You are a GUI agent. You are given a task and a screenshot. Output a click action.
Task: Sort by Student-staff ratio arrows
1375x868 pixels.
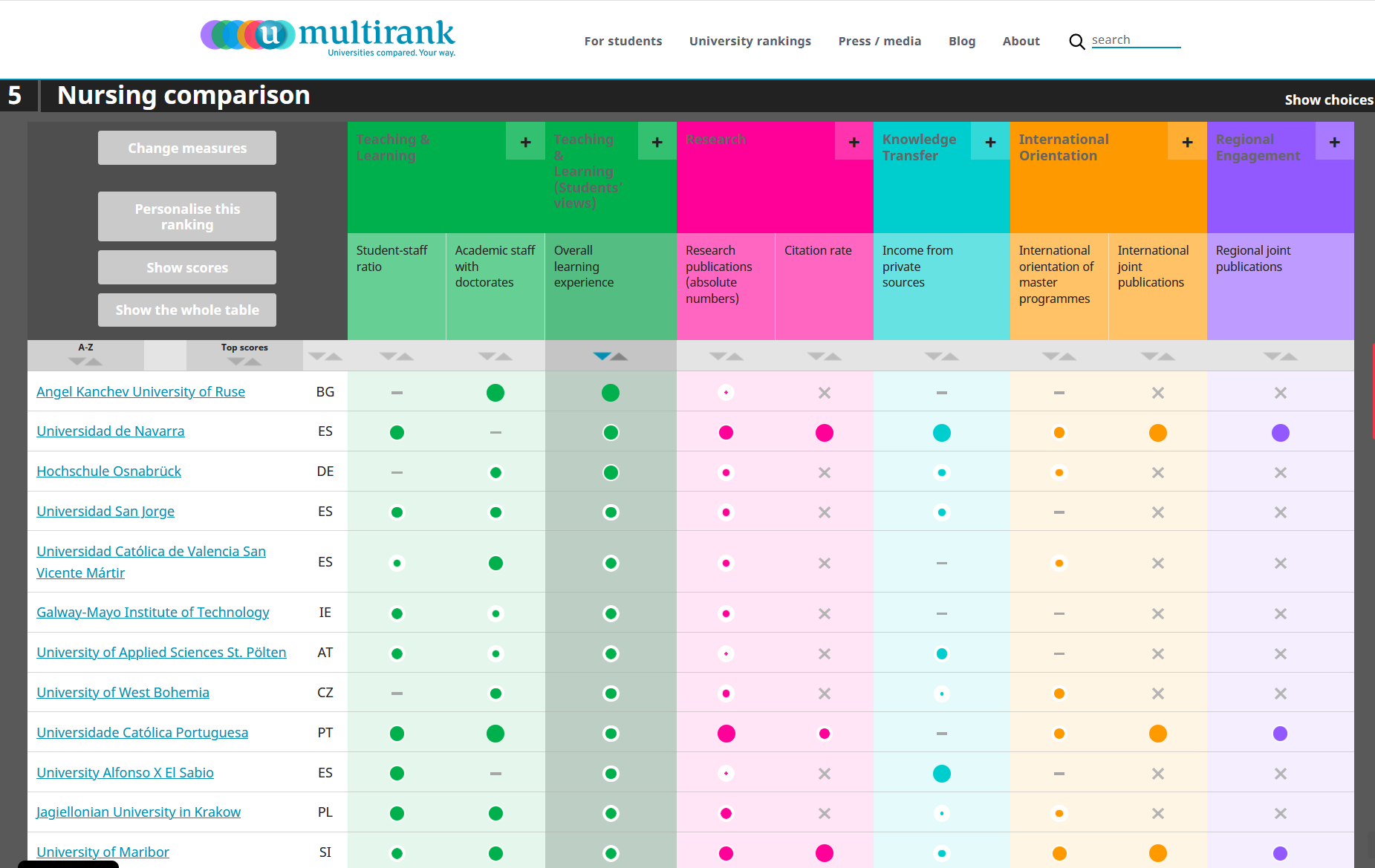[x=396, y=356]
